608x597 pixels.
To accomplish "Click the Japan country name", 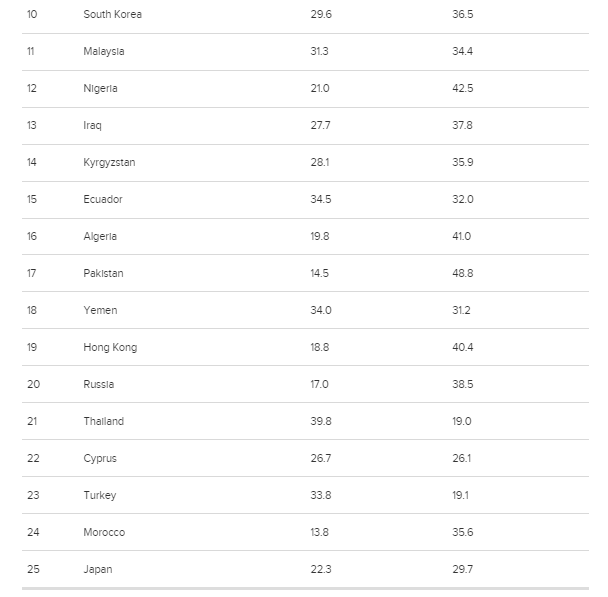I will [98, 569].
